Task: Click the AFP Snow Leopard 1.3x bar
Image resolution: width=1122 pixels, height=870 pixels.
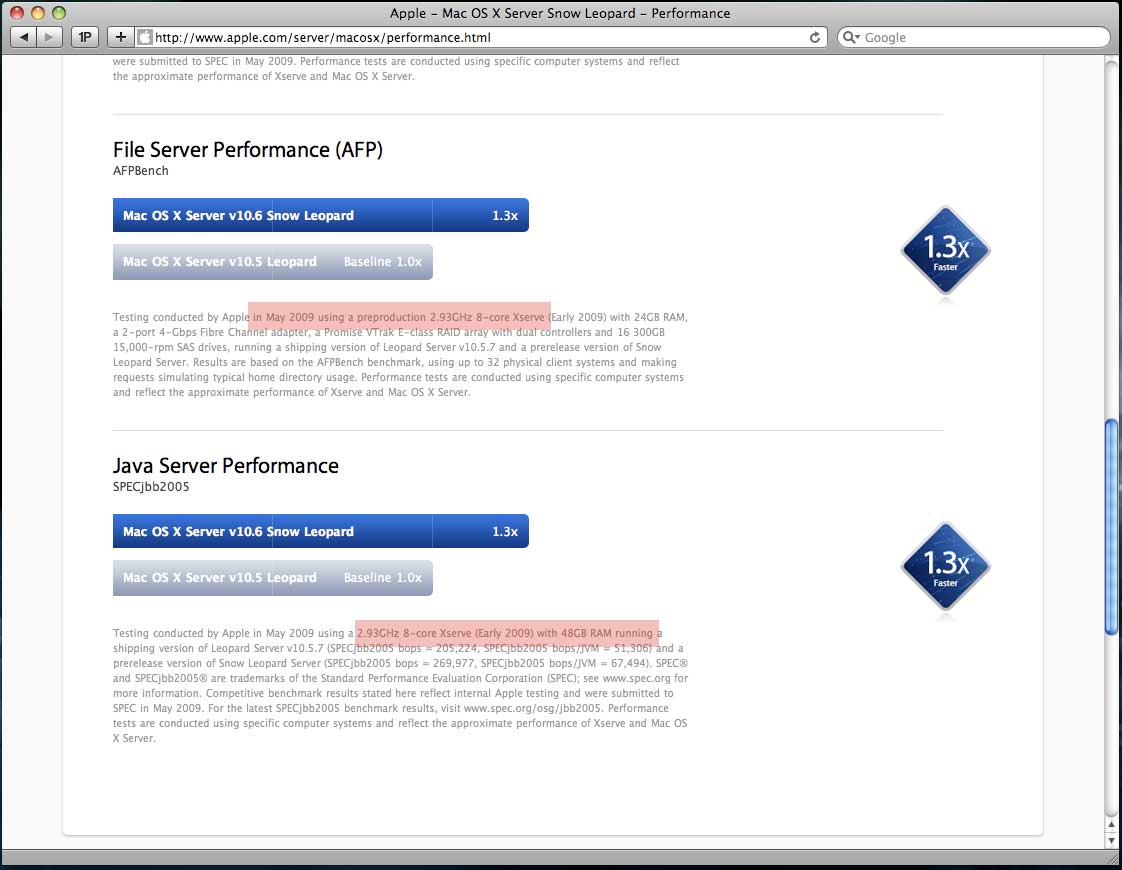Action: 321,215
